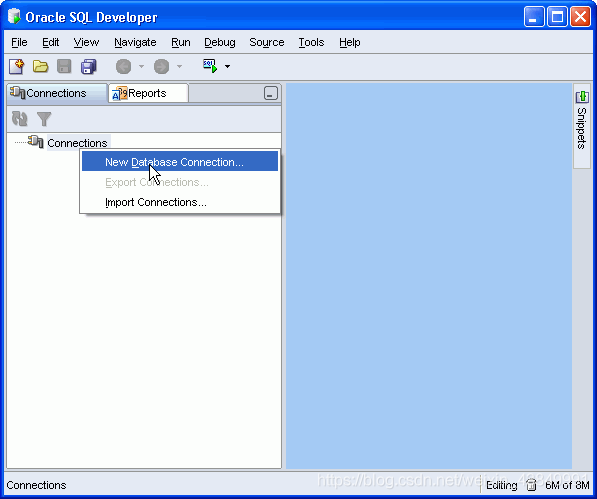Choose Import Connections menu entry
This screenshot has width=597, height=499.
pos(180,202)
